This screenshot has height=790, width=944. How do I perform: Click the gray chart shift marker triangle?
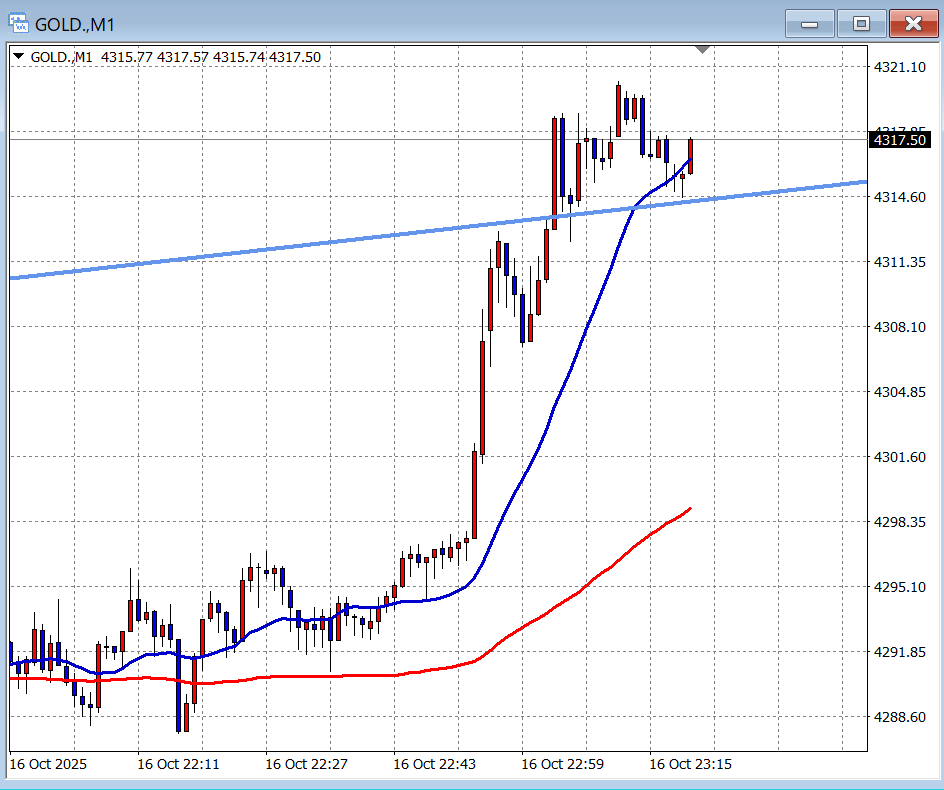pos(703,49)
